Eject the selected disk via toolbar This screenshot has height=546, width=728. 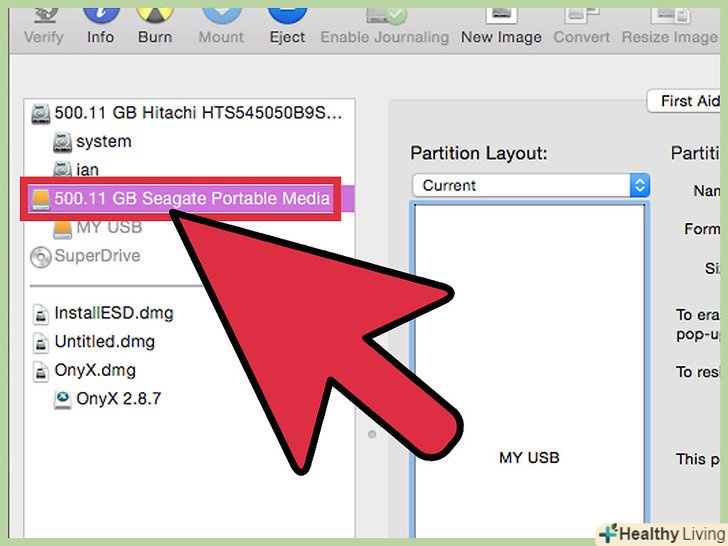click(287, 28)
